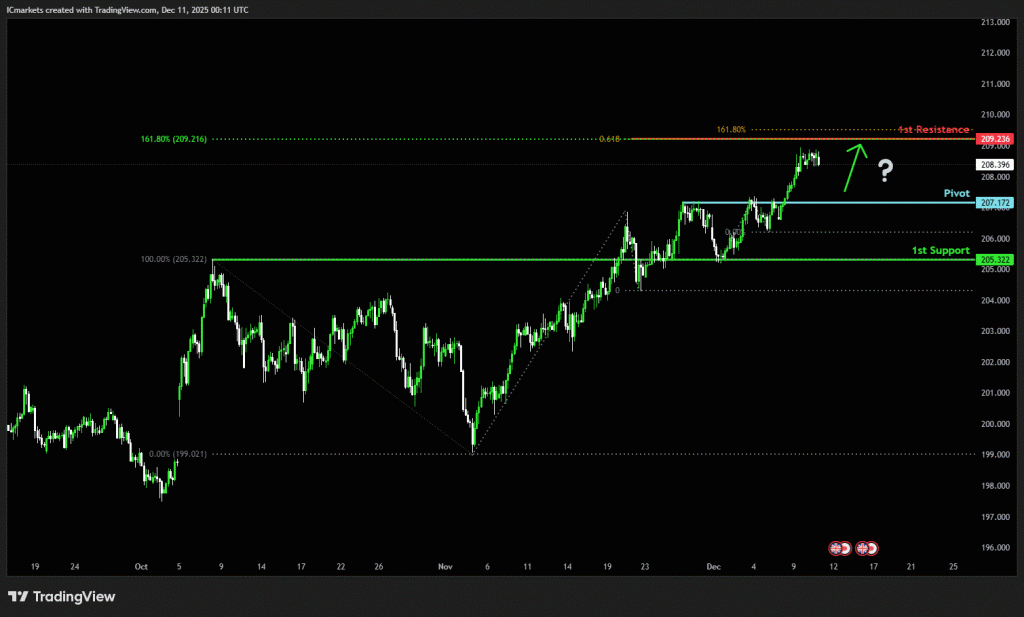Select the white question mark annotation
This screenshot has height=617, width=1024.
885,172
